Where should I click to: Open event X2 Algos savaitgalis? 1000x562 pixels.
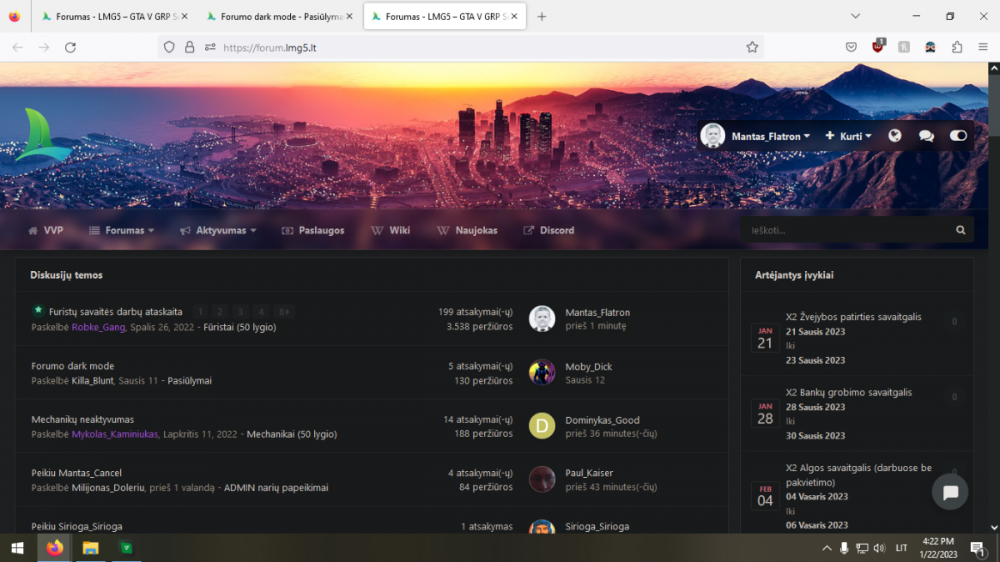click(858, 475)
